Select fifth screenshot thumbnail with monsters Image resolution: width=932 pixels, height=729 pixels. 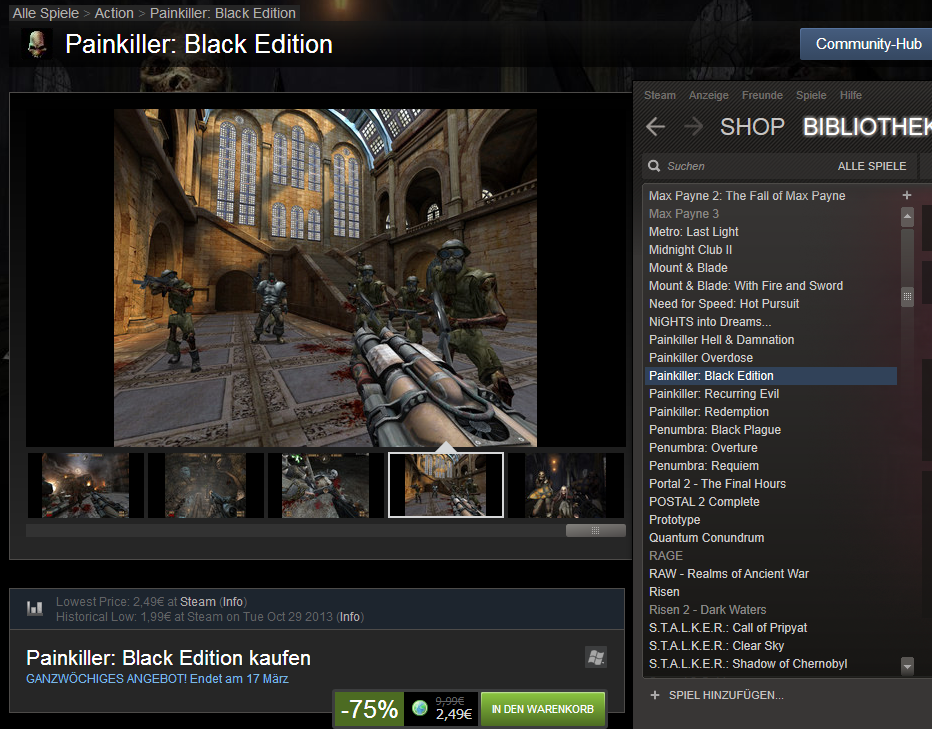point(566,485)
